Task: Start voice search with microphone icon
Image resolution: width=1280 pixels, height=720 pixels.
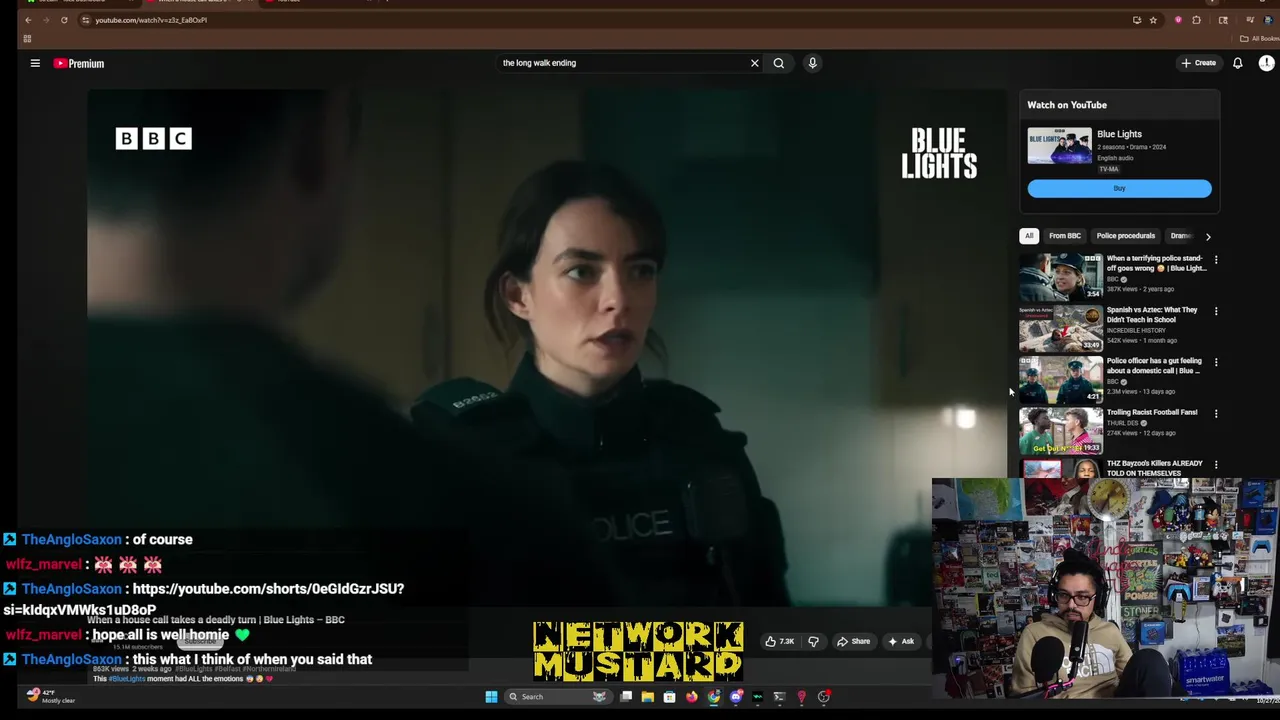Action: tap(812, 63)
